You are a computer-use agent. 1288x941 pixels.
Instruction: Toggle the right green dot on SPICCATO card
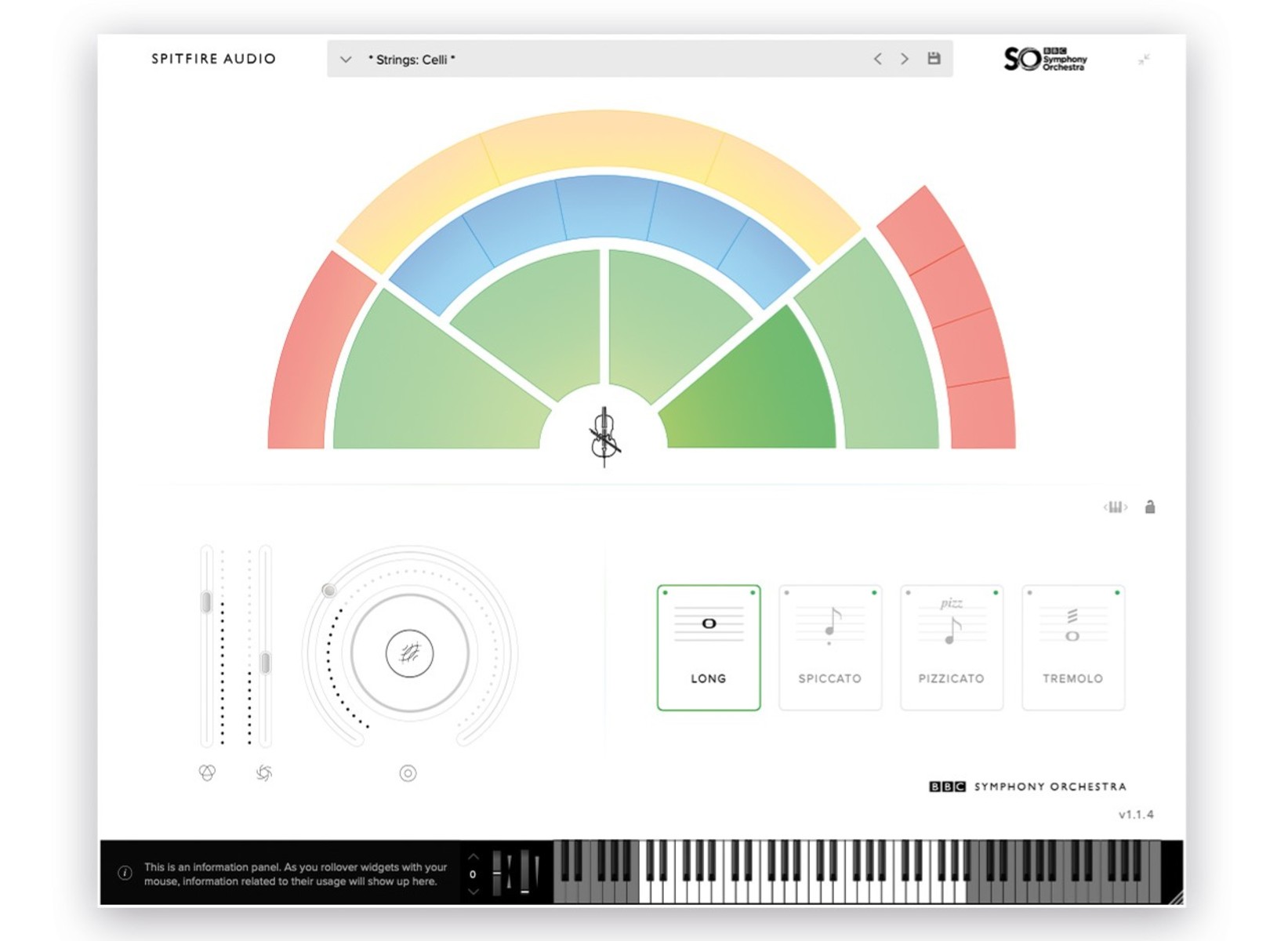(x=874, y=593)
